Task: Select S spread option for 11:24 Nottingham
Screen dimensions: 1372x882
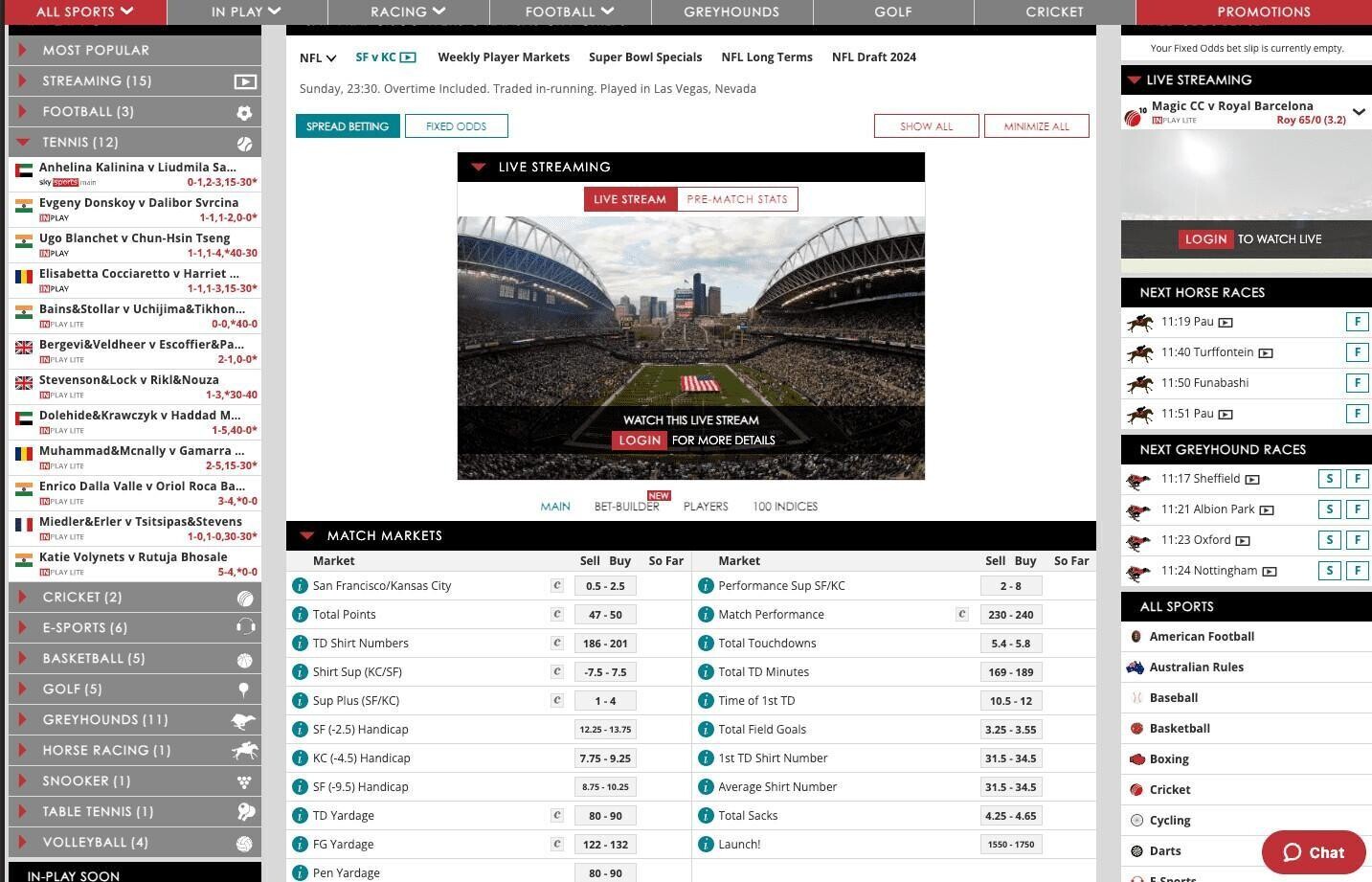Action: tap(1329, 571)
